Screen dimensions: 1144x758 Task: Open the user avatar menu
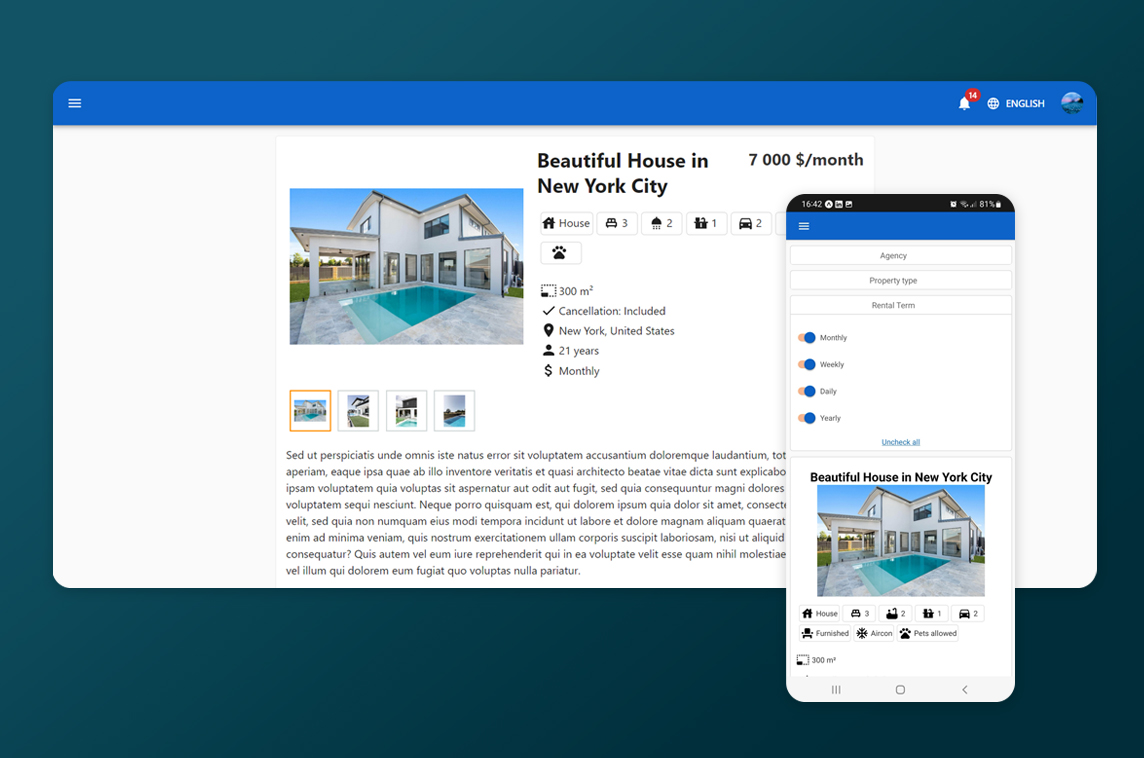(1072, 103)
